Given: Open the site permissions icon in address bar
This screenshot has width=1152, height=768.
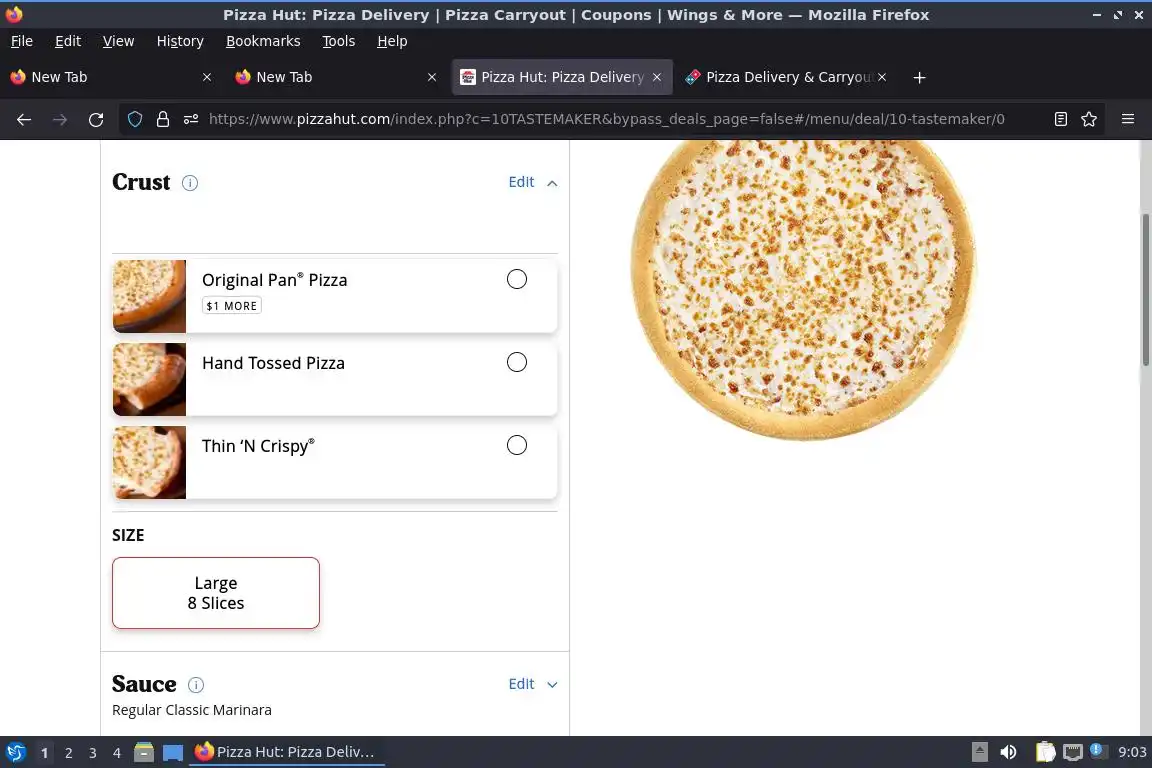Looking at the screenshot, I should [x=191, y=119].
